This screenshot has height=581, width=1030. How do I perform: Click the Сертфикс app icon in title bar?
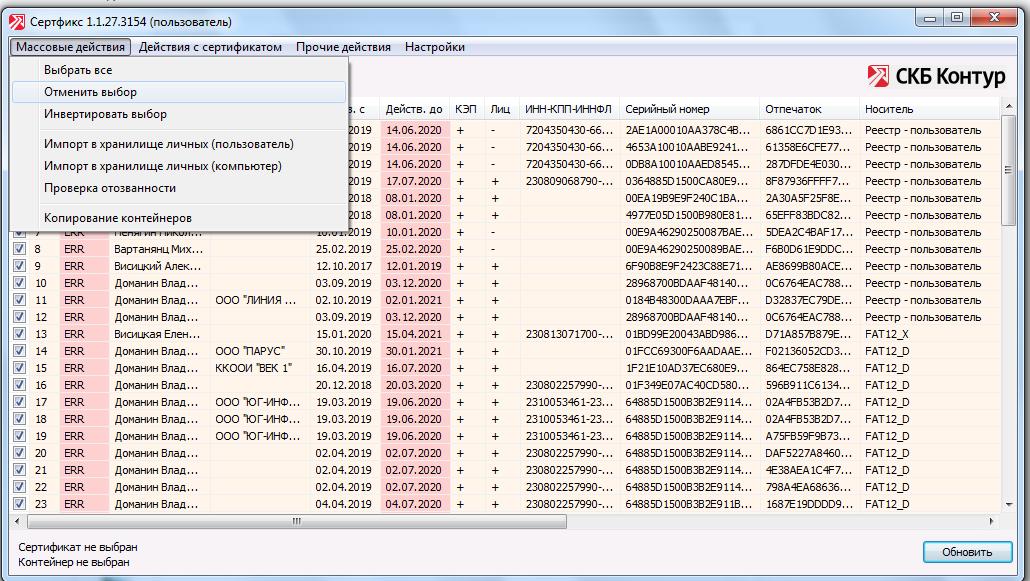[16, 22]
